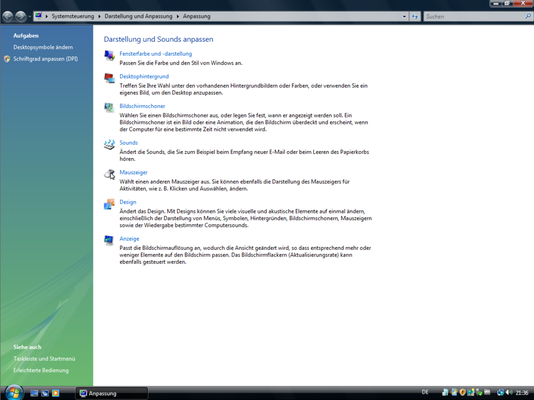Click the Anzeige monitor icon
The image size is (534, 400).
click(109, 240)
